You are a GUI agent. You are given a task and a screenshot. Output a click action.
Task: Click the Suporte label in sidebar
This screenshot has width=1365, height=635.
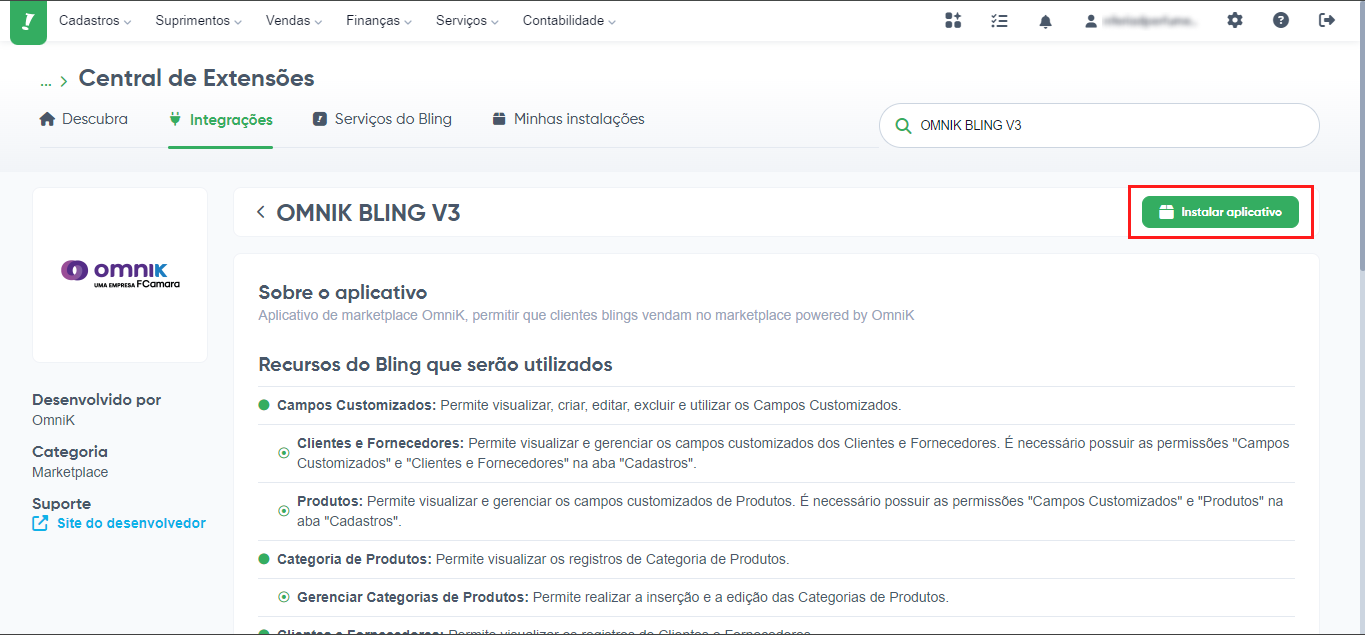[x=61, y=504]
